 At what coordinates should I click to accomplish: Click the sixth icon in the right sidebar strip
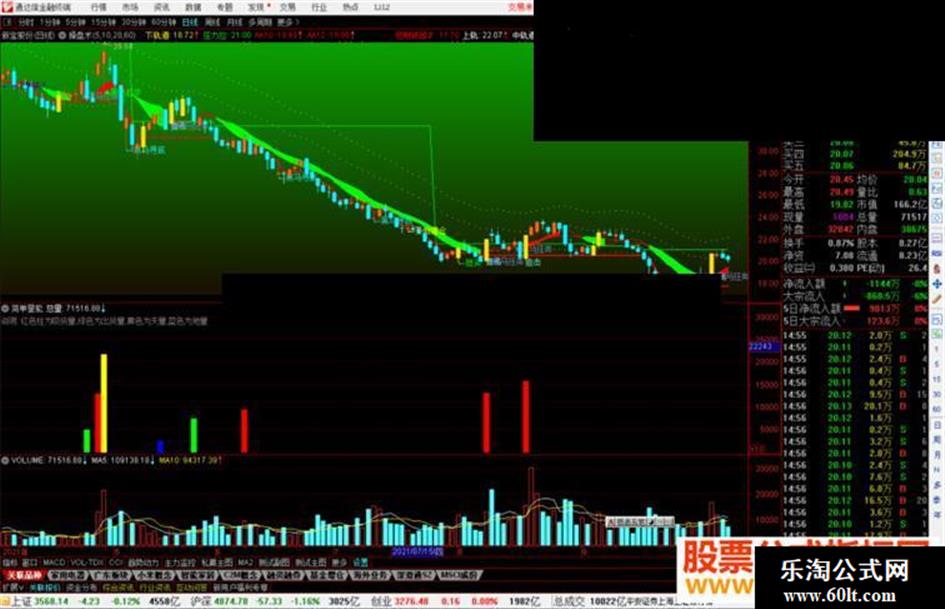pos(937,218)
